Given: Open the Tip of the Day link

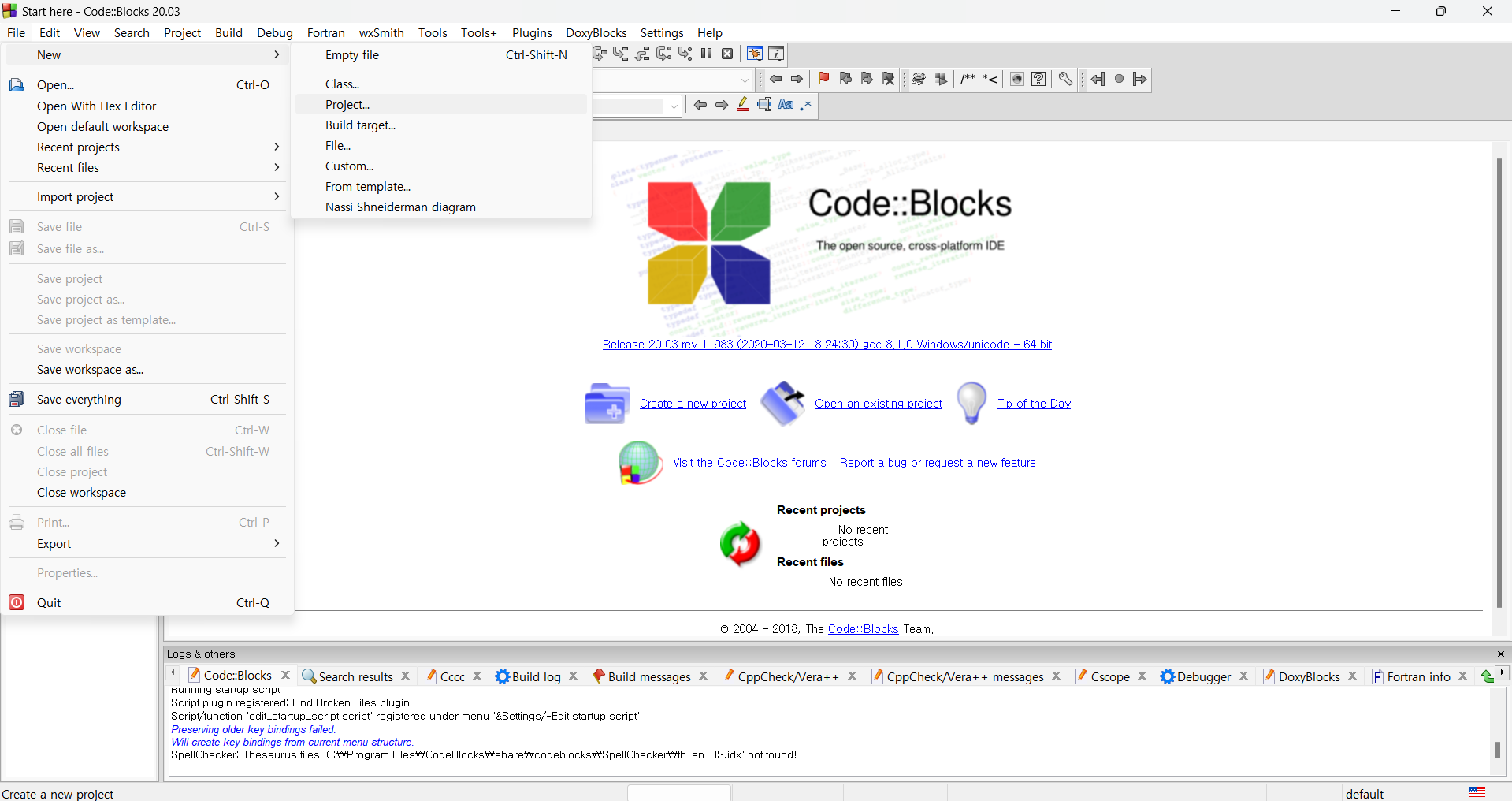Looking at the screenshot, I should coord(1034,403).
